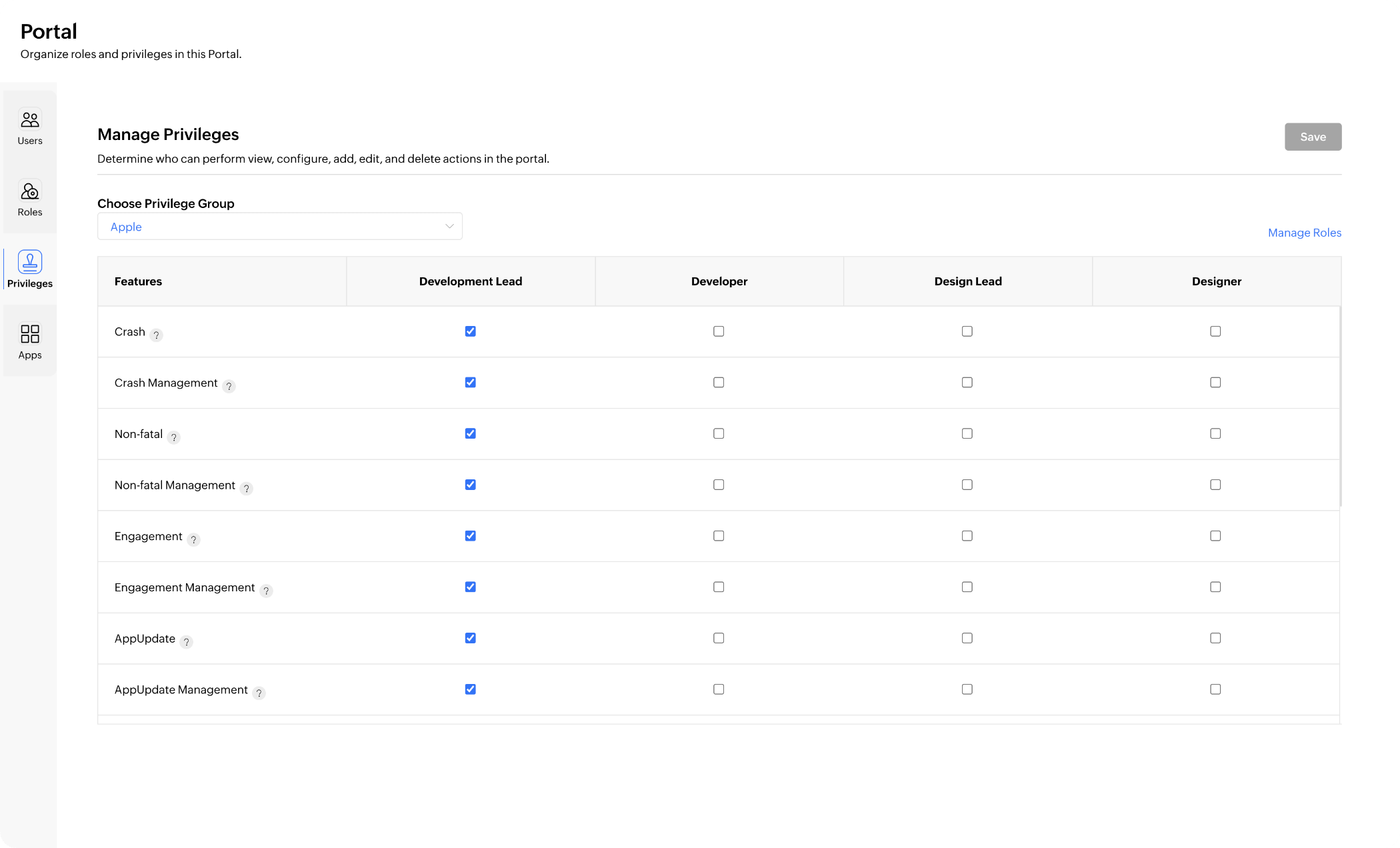Click the help icon beside Crash
Screen dimensions: 1400x848
(x=156, y=335)
